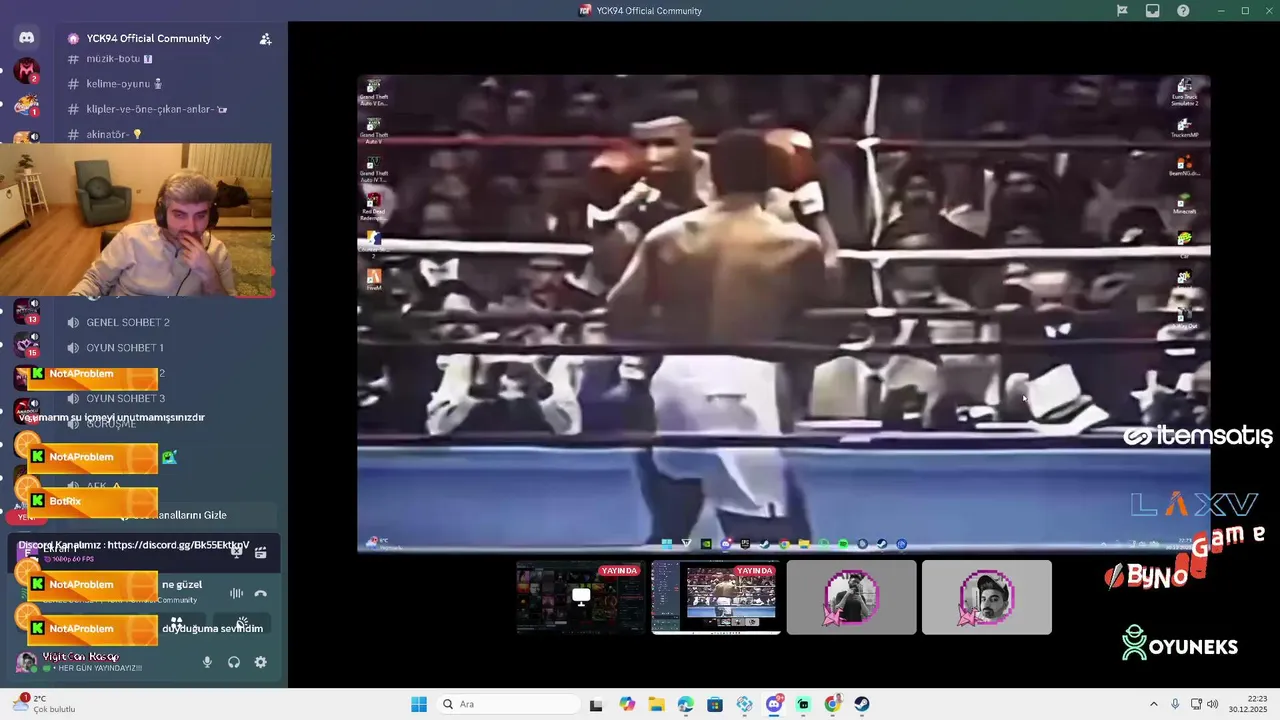
Task: Open the activities clapperboard icon
Action: tap(261, 551)
